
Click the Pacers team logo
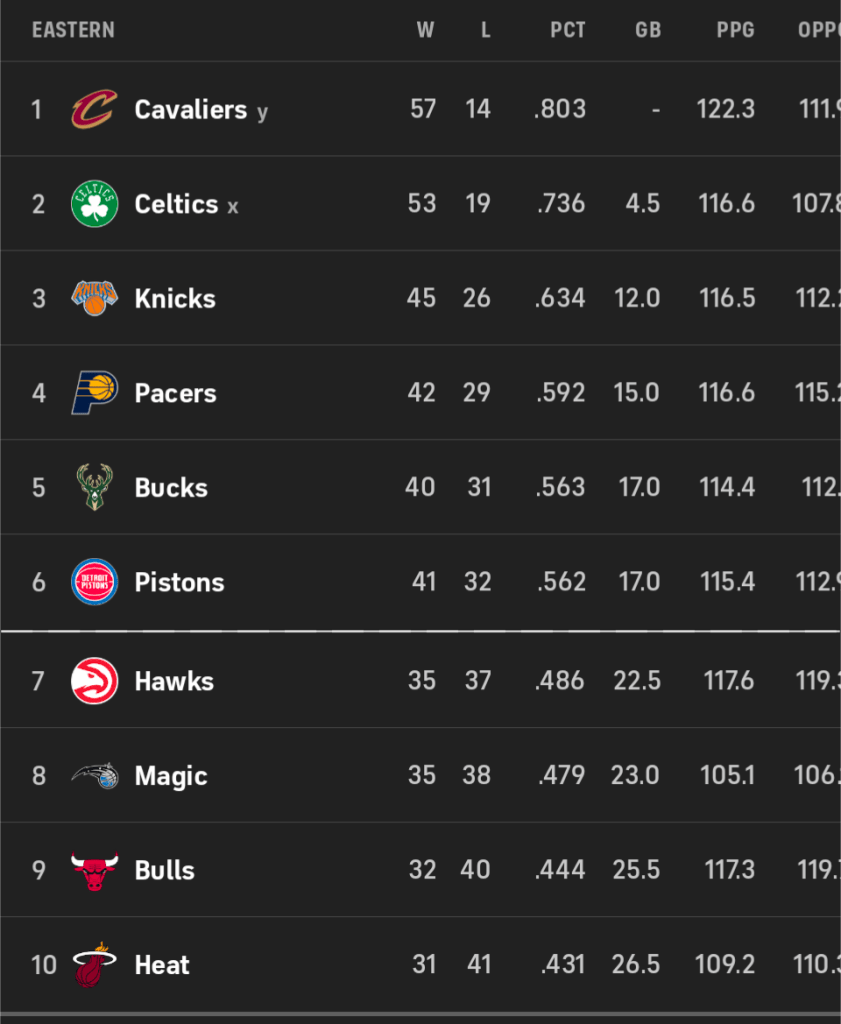[x=94, y=393]
